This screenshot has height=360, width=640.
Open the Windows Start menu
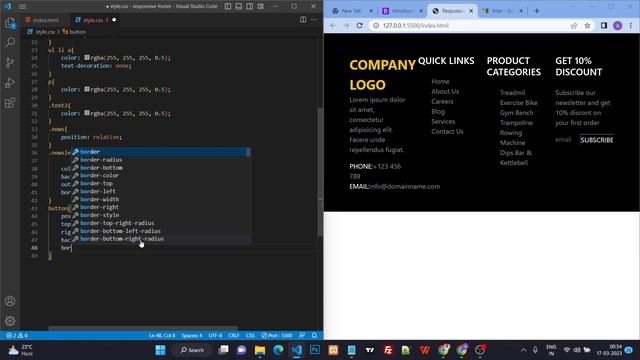160,350
